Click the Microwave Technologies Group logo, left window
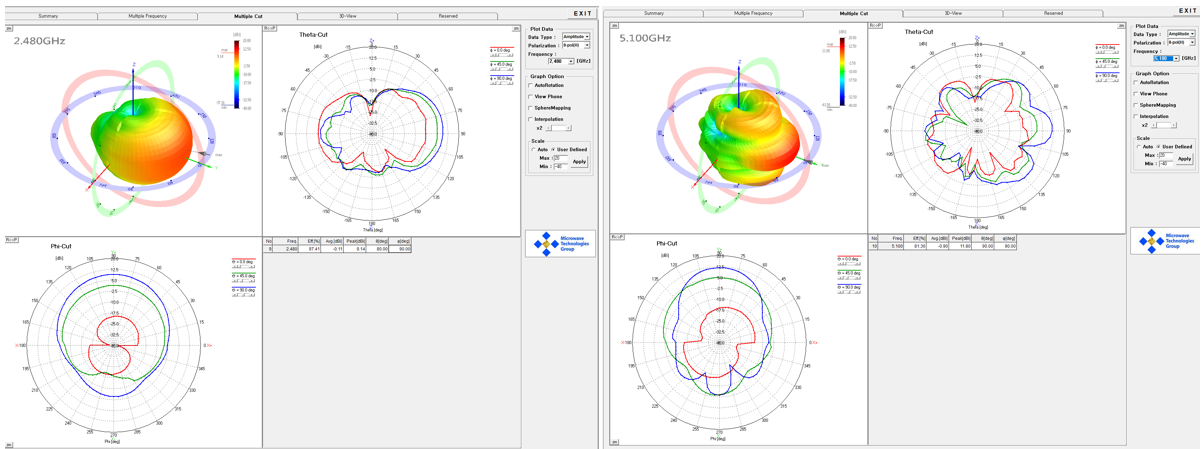The image size is (1202, 449). [x=561, y=244]
